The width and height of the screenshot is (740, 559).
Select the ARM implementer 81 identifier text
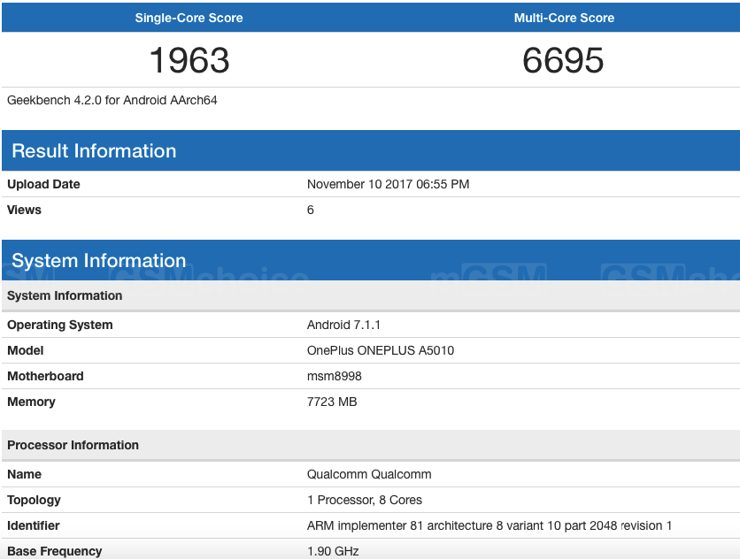[489, 525]
